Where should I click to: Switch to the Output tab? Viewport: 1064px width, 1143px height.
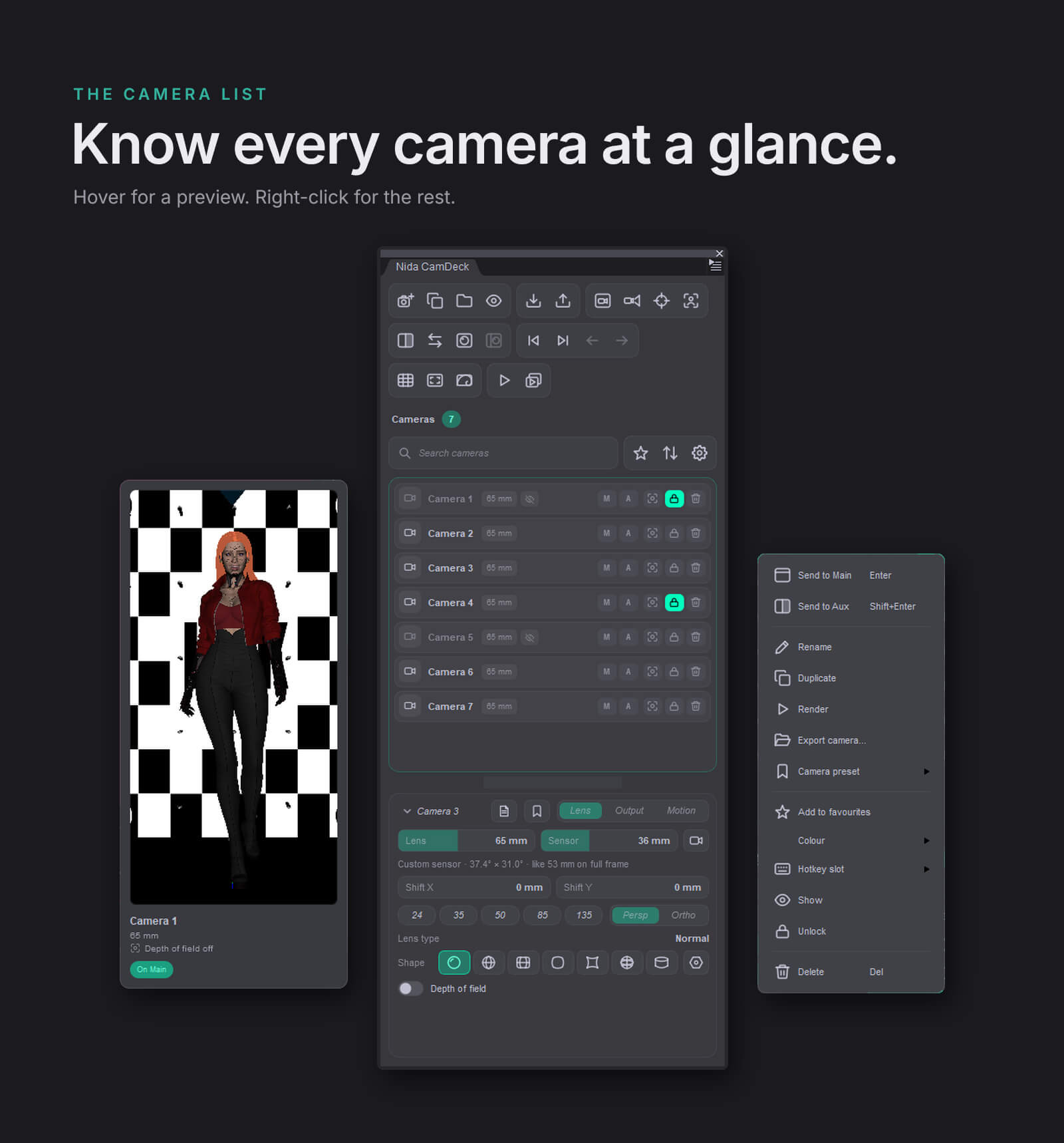click(x=629, y=810)
